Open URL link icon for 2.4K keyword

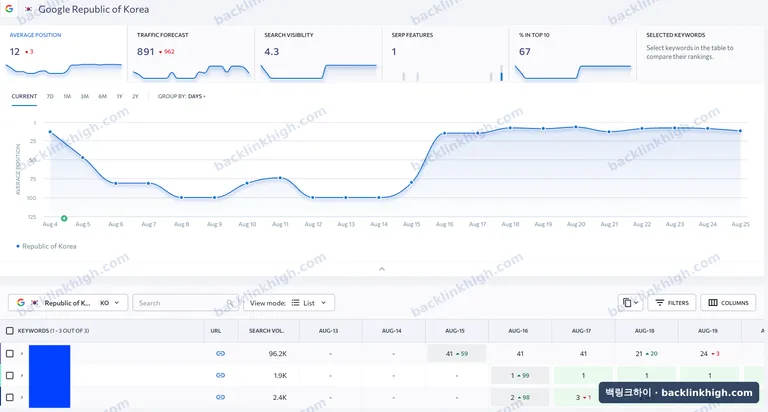click(220, 397)
